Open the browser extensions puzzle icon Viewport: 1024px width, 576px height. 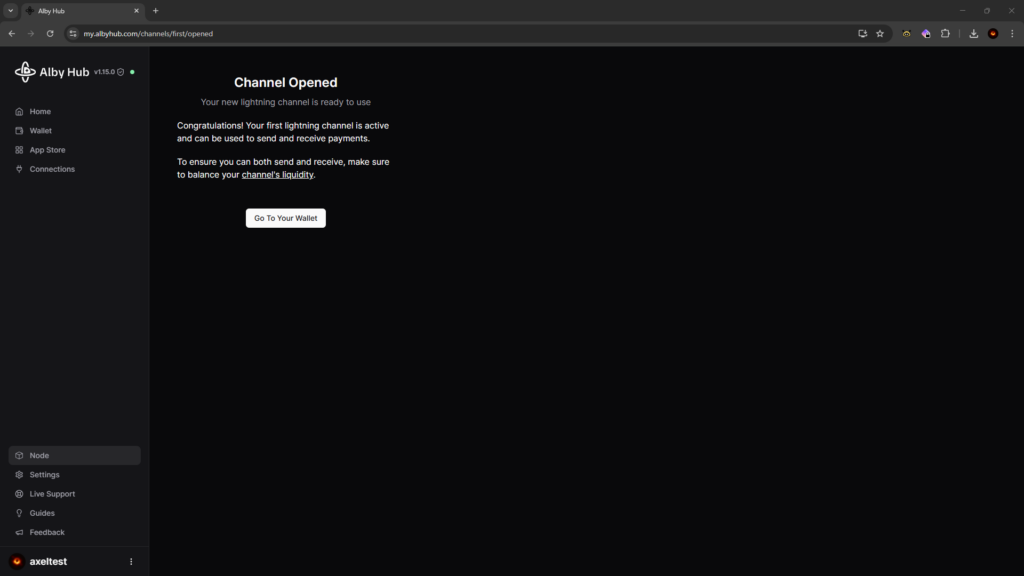pyautogui.click(x=945, y=33)
